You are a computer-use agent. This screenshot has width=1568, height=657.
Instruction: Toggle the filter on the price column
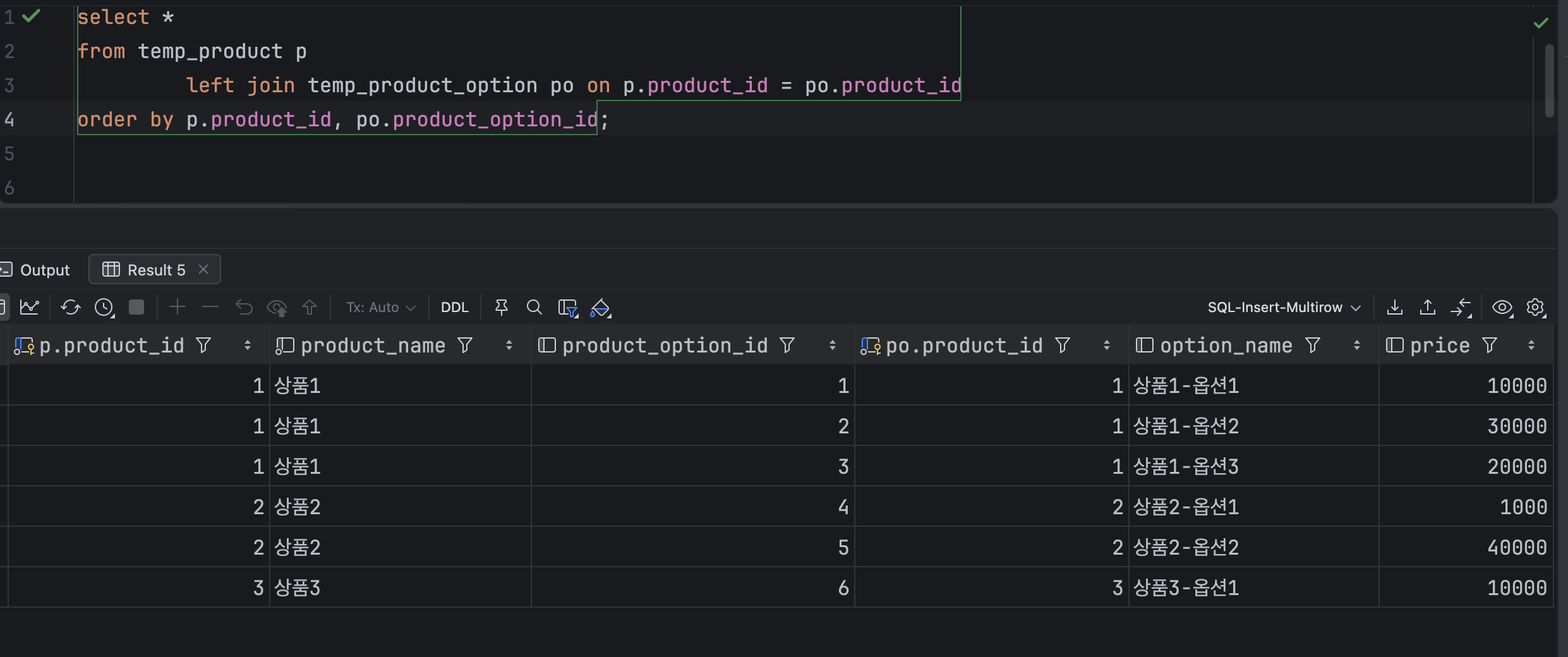(1490, 346)
